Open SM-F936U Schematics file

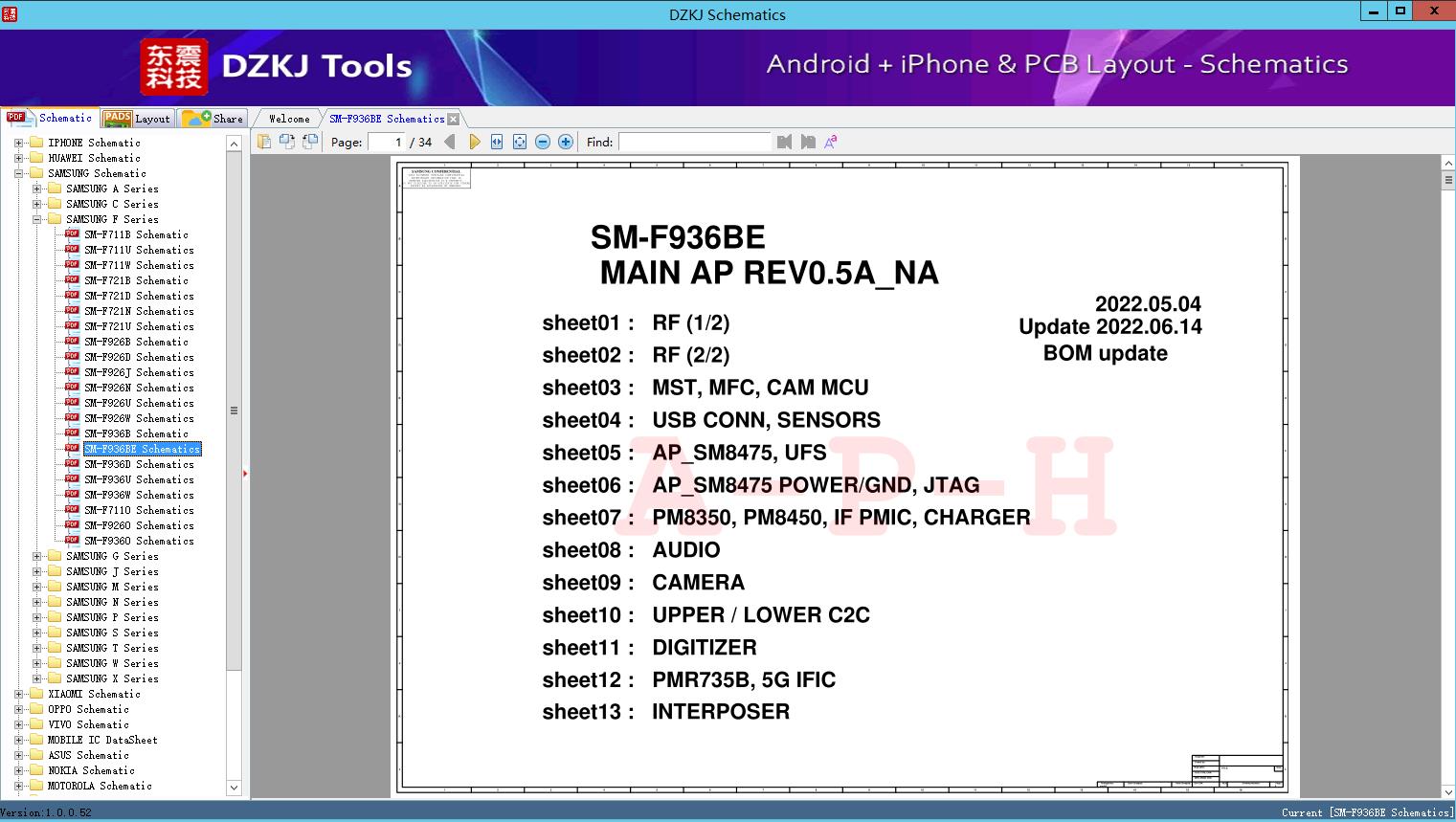tap(139, 479)
